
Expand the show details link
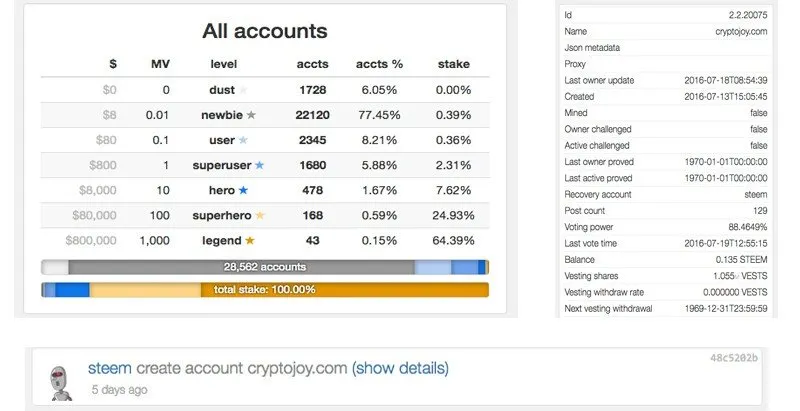click(x=401, y=368)
